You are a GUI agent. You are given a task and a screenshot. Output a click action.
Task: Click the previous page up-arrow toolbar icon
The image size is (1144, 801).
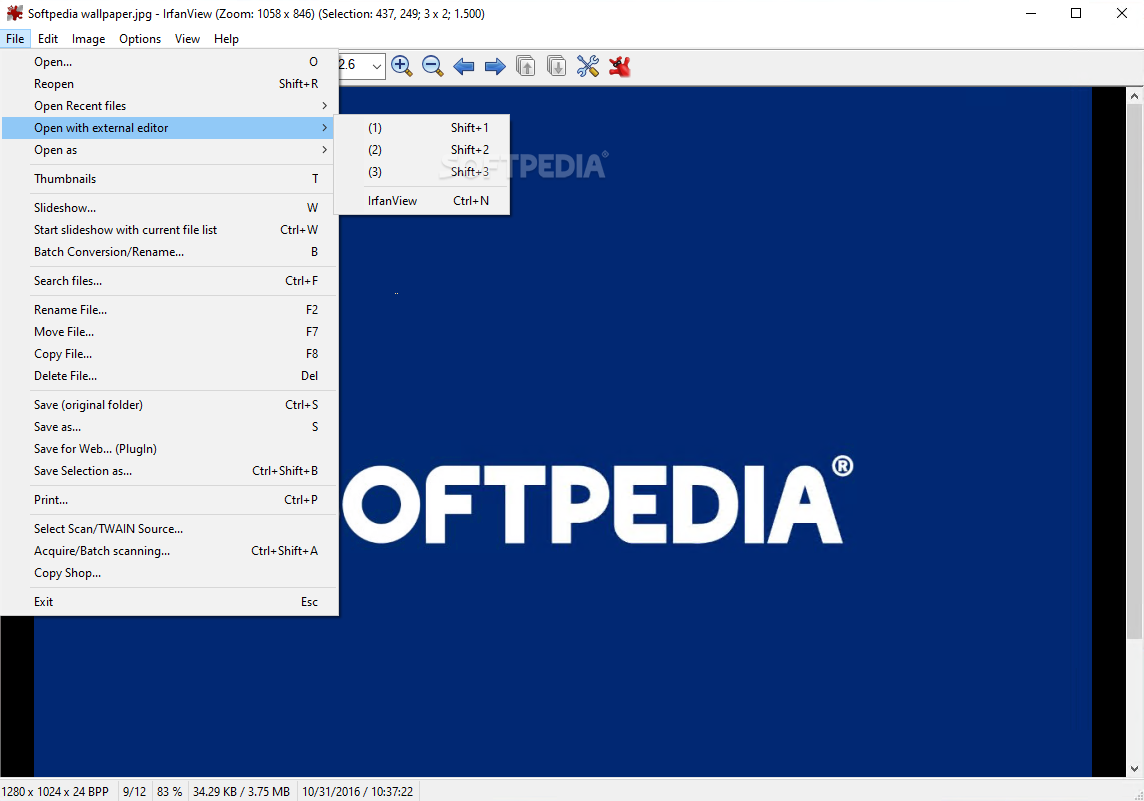[x=525, y=66]
